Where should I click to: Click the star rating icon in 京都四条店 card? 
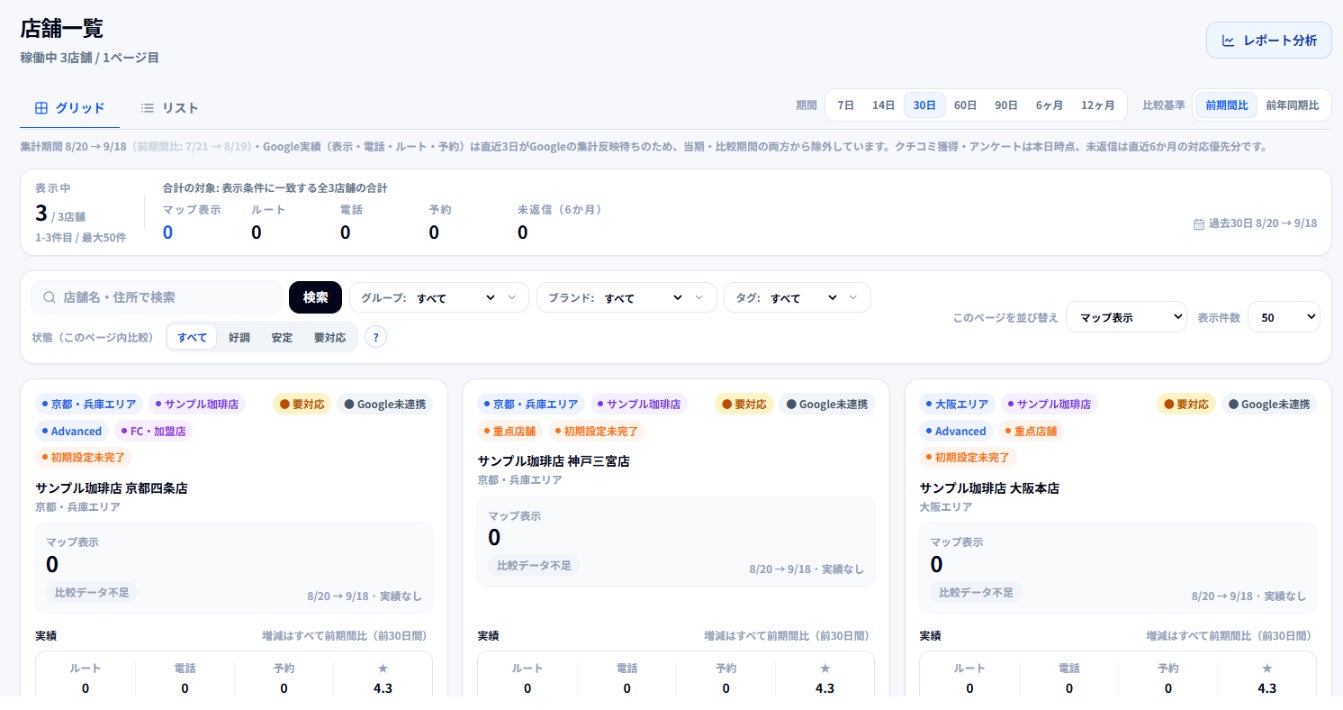(x=383, y=668)
